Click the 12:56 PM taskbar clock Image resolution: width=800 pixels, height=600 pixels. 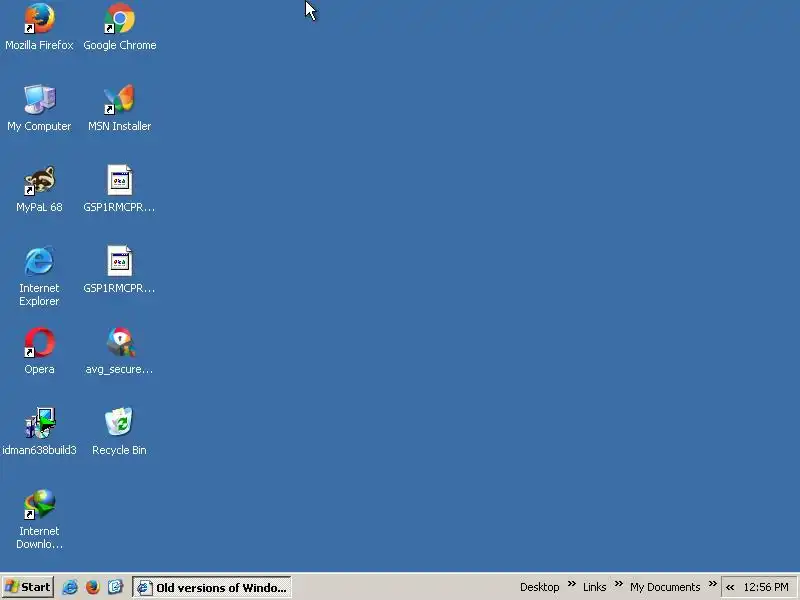(766, 587)
